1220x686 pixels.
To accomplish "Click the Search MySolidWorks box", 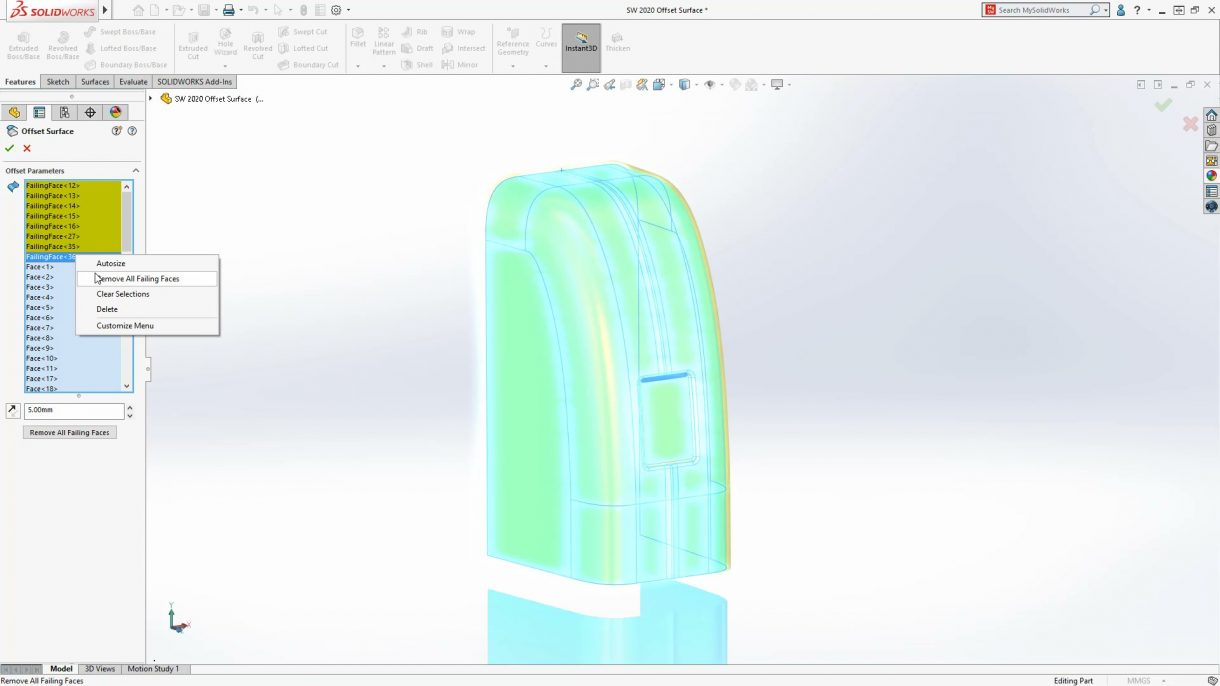I will pyautogui.click(x=1047, y=10).
